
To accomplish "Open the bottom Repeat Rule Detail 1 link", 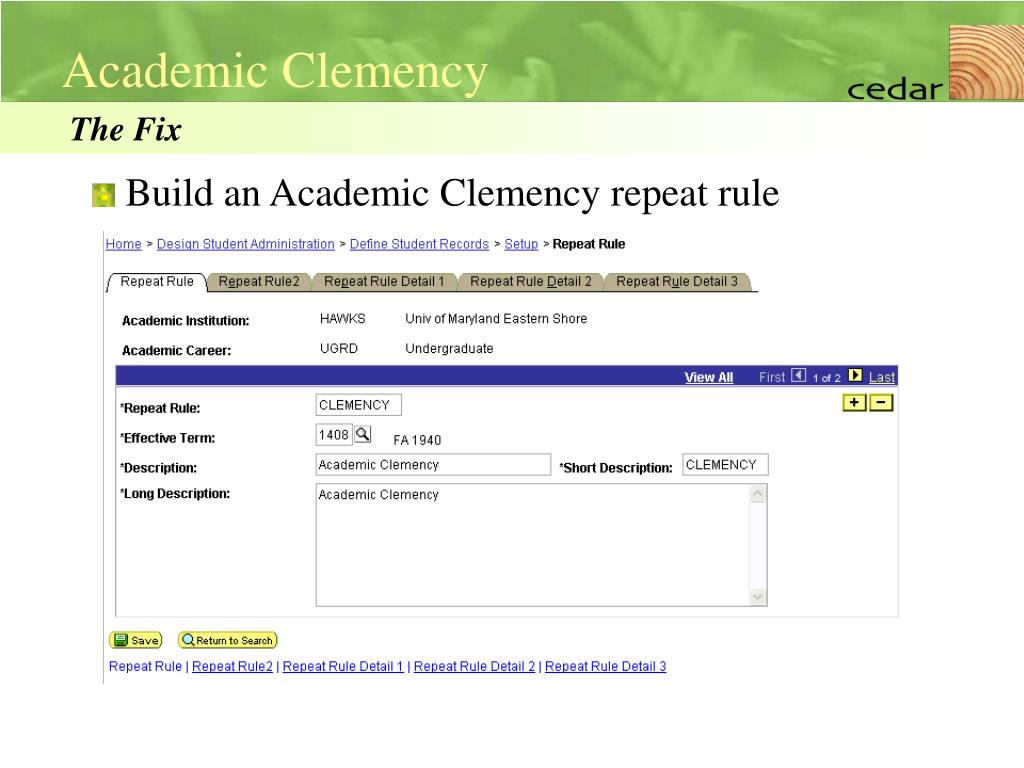I will [x=343, y=667].
